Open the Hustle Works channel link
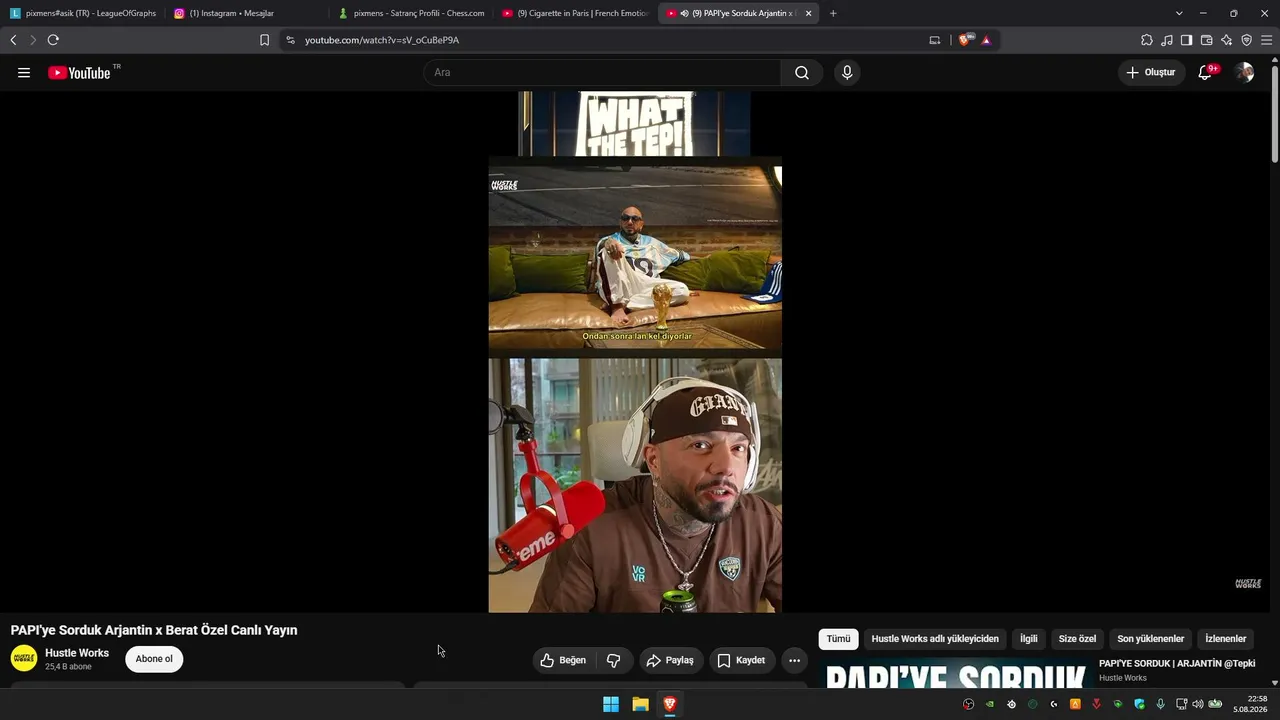 tap(77, 653)
